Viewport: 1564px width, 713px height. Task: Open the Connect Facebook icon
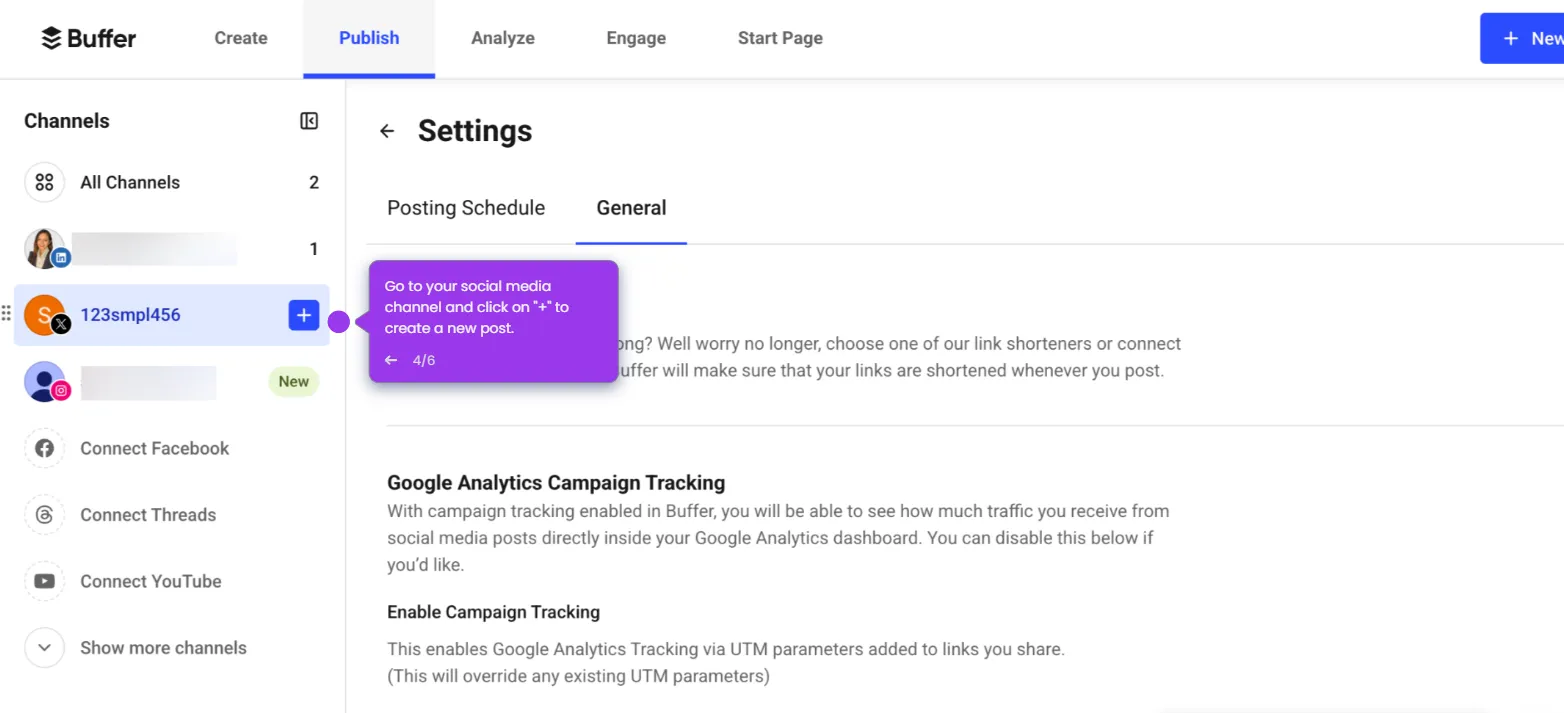click(44, 448)
